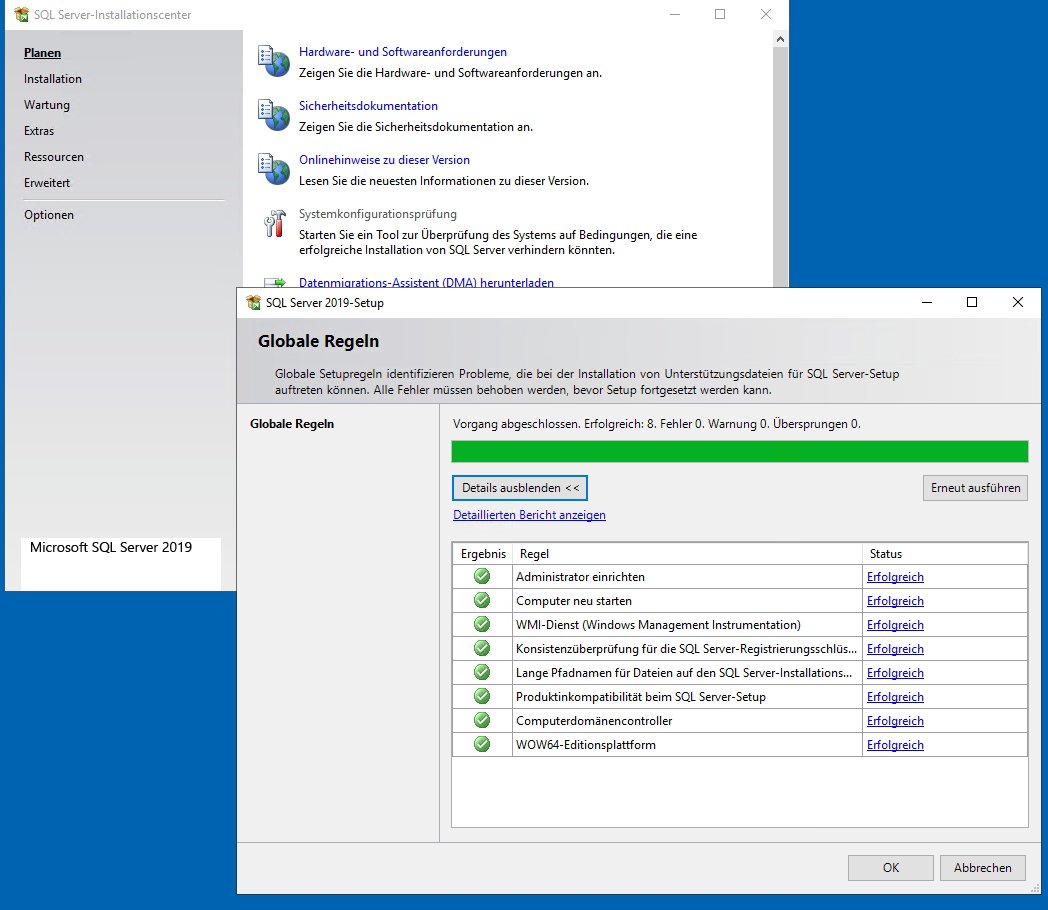Select Installation in the sidebar
Screen dimensions: 1048x910
pos(52,78)
